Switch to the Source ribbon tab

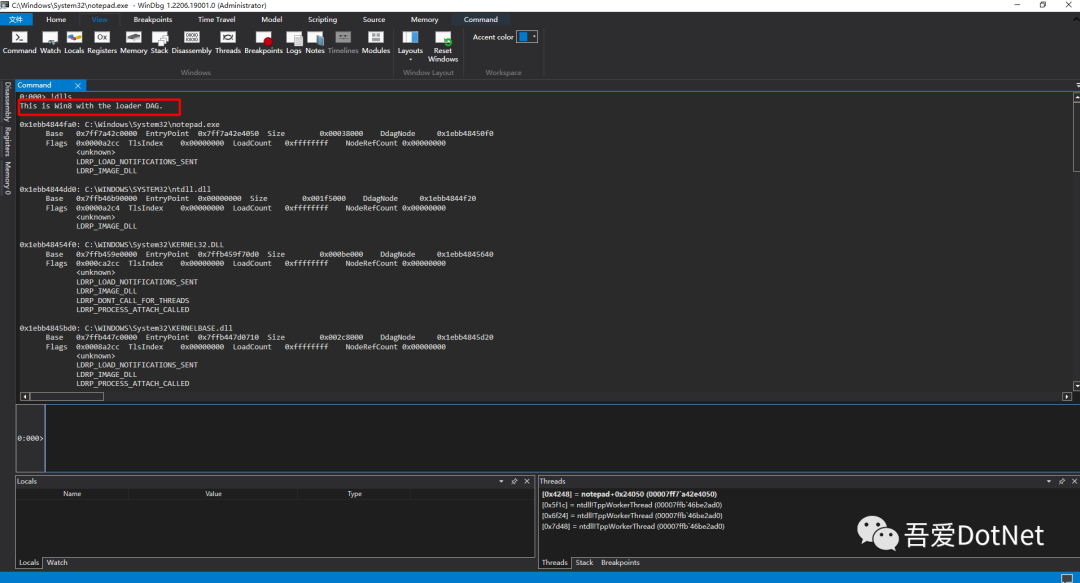[374, 19]
